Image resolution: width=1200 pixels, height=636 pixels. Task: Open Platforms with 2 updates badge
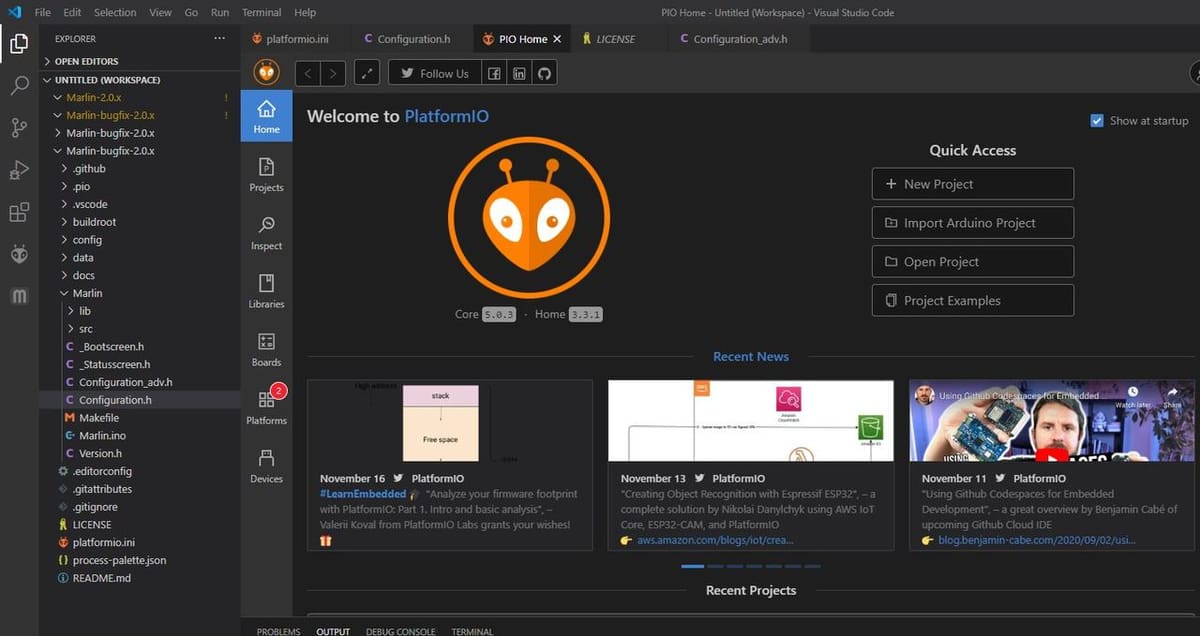click(266, 406)
